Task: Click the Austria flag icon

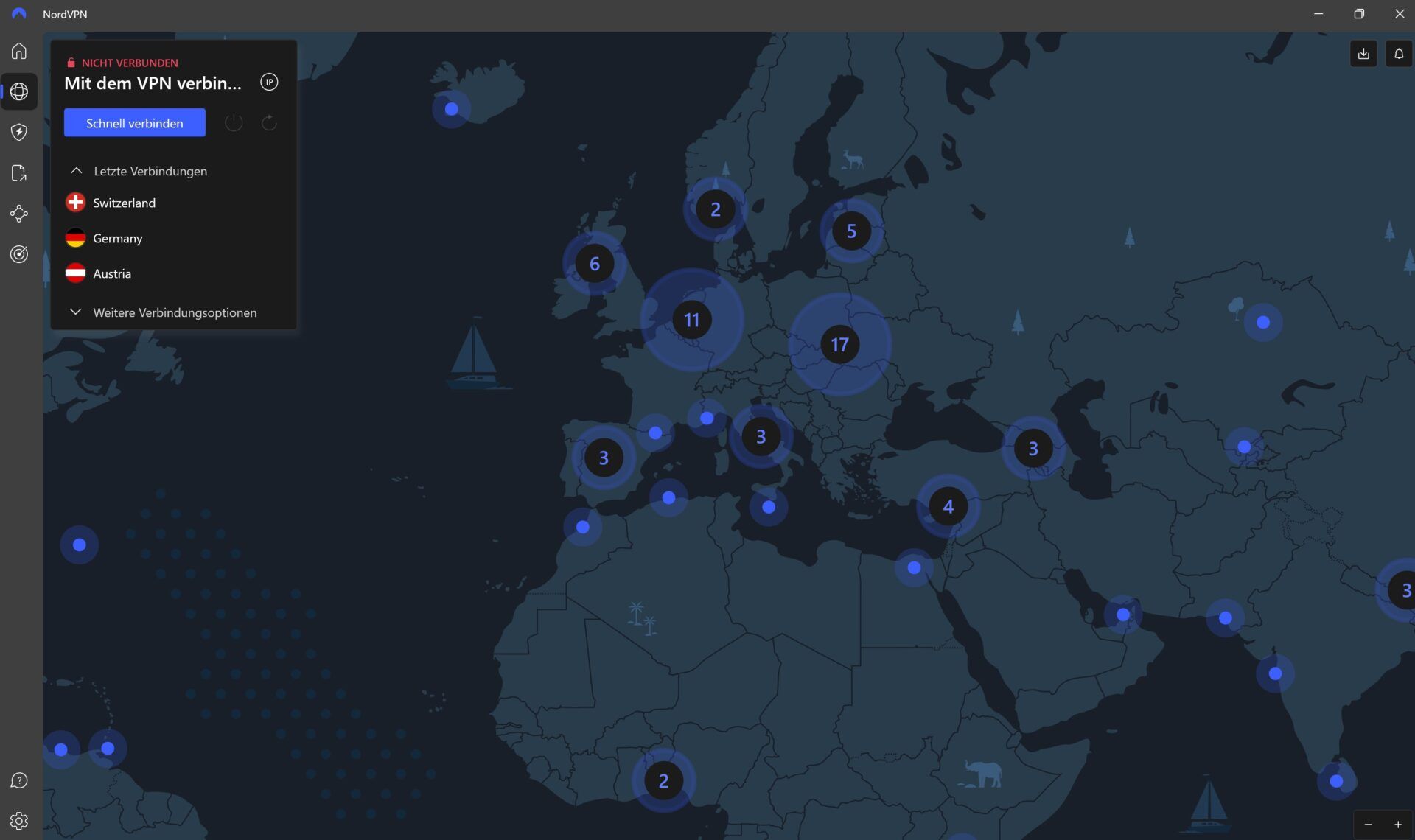Action: click(75, 273)
